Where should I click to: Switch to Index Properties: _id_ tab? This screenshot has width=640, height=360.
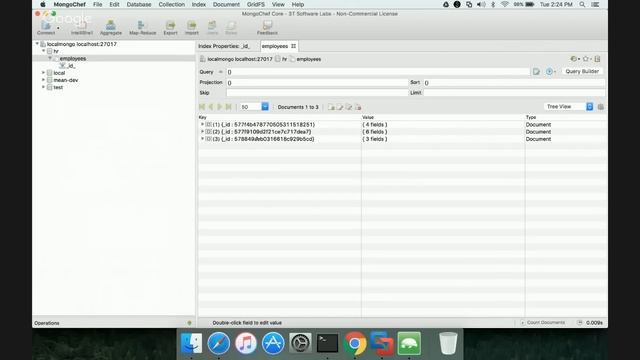[x=224, y=46]
